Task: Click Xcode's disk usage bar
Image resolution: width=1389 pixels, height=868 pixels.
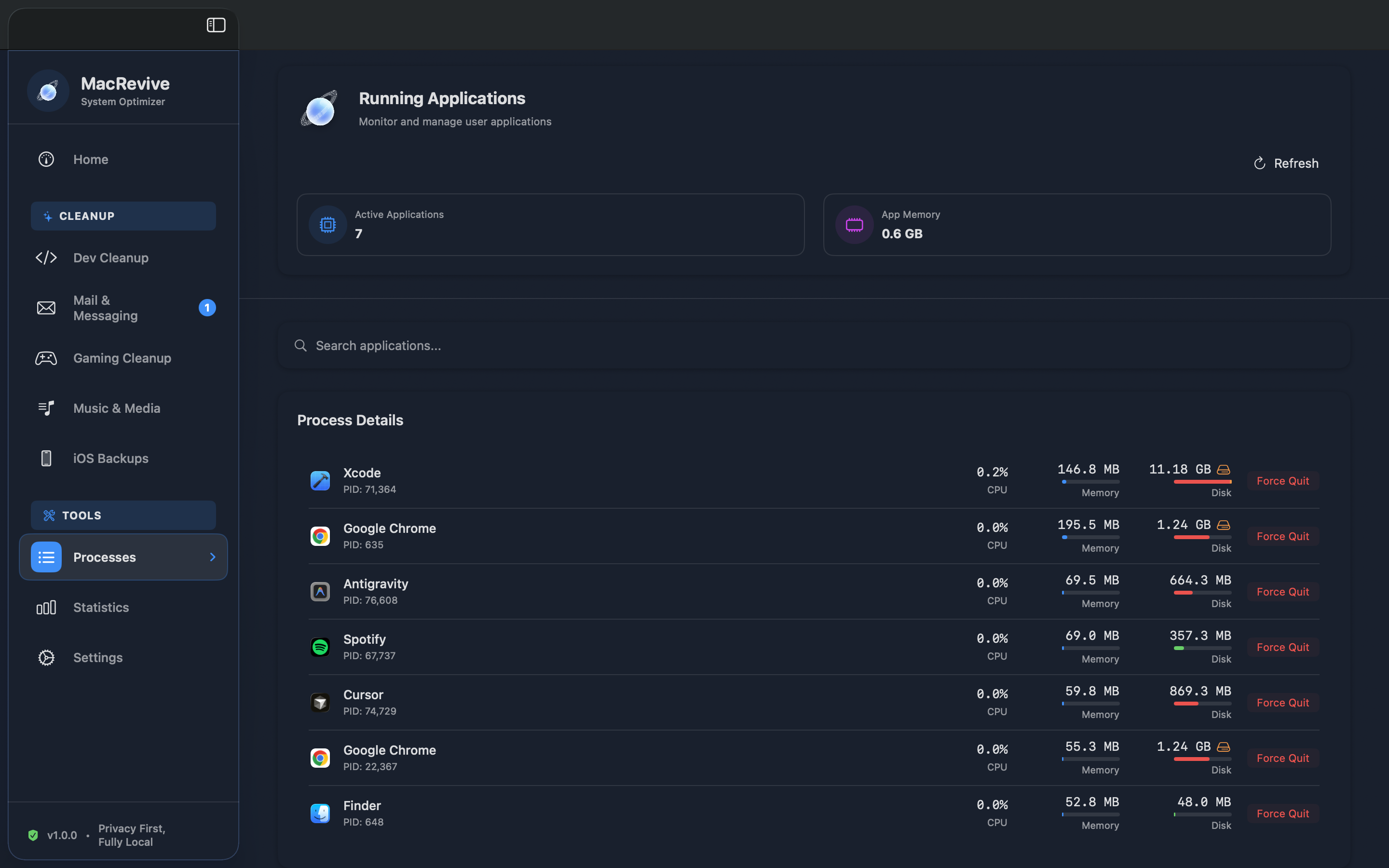Action: [1202, 482]
